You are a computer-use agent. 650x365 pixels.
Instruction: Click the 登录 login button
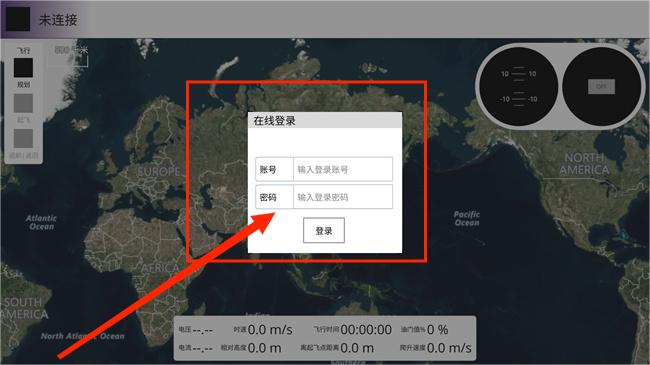[324, 231]
